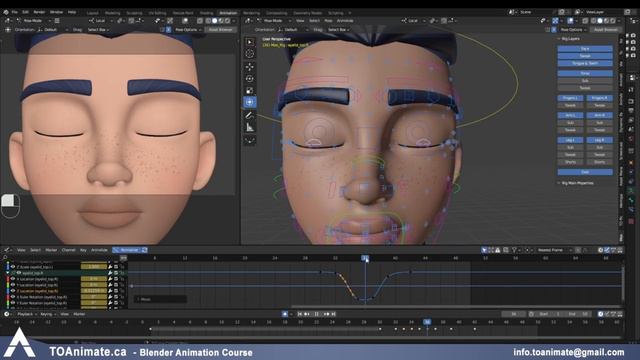
Task: Switch to the Layout workspace tab
Action: coord(93,13)
